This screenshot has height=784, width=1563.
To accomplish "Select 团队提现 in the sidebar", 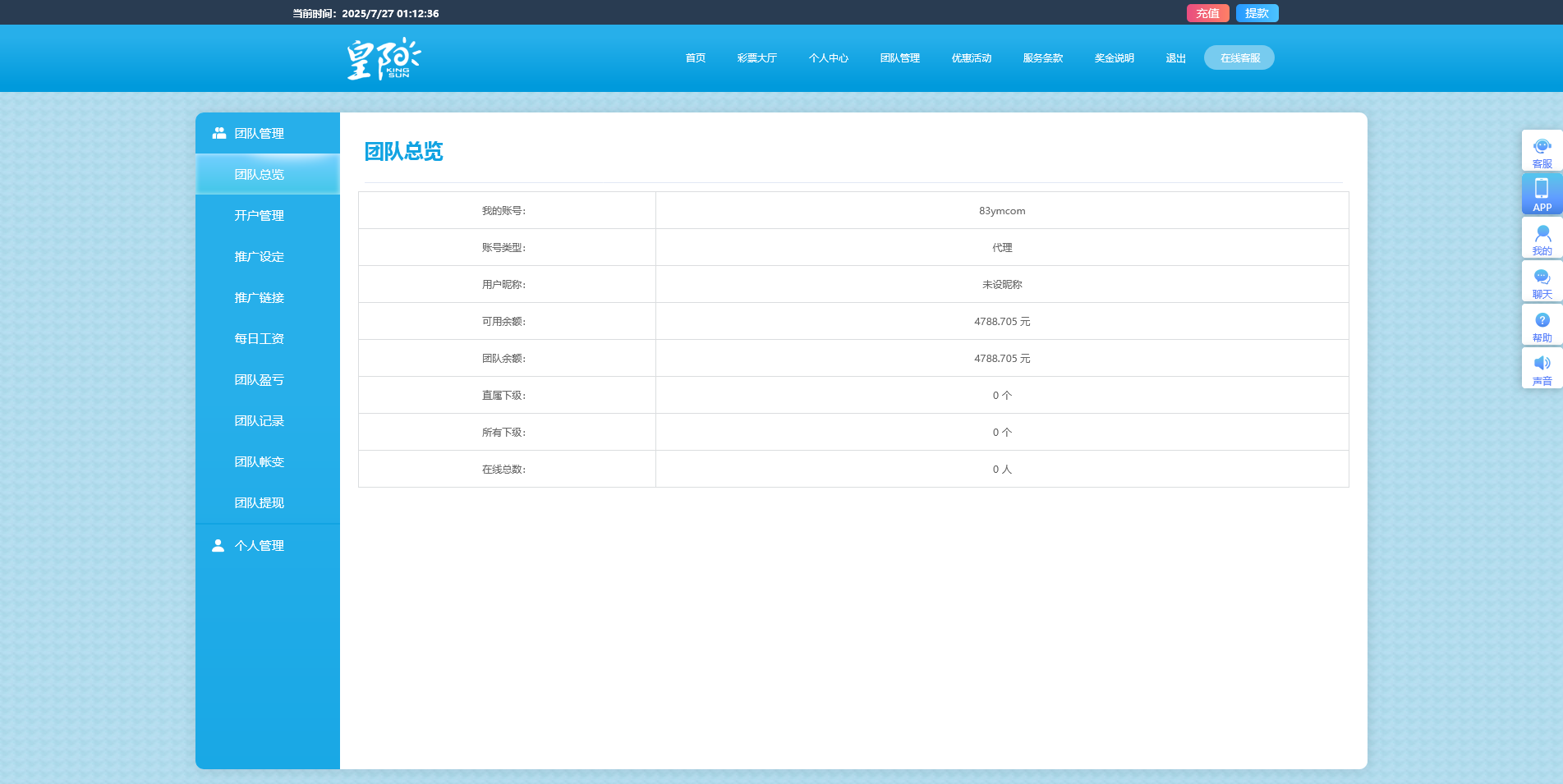I will tap(268, 502).
